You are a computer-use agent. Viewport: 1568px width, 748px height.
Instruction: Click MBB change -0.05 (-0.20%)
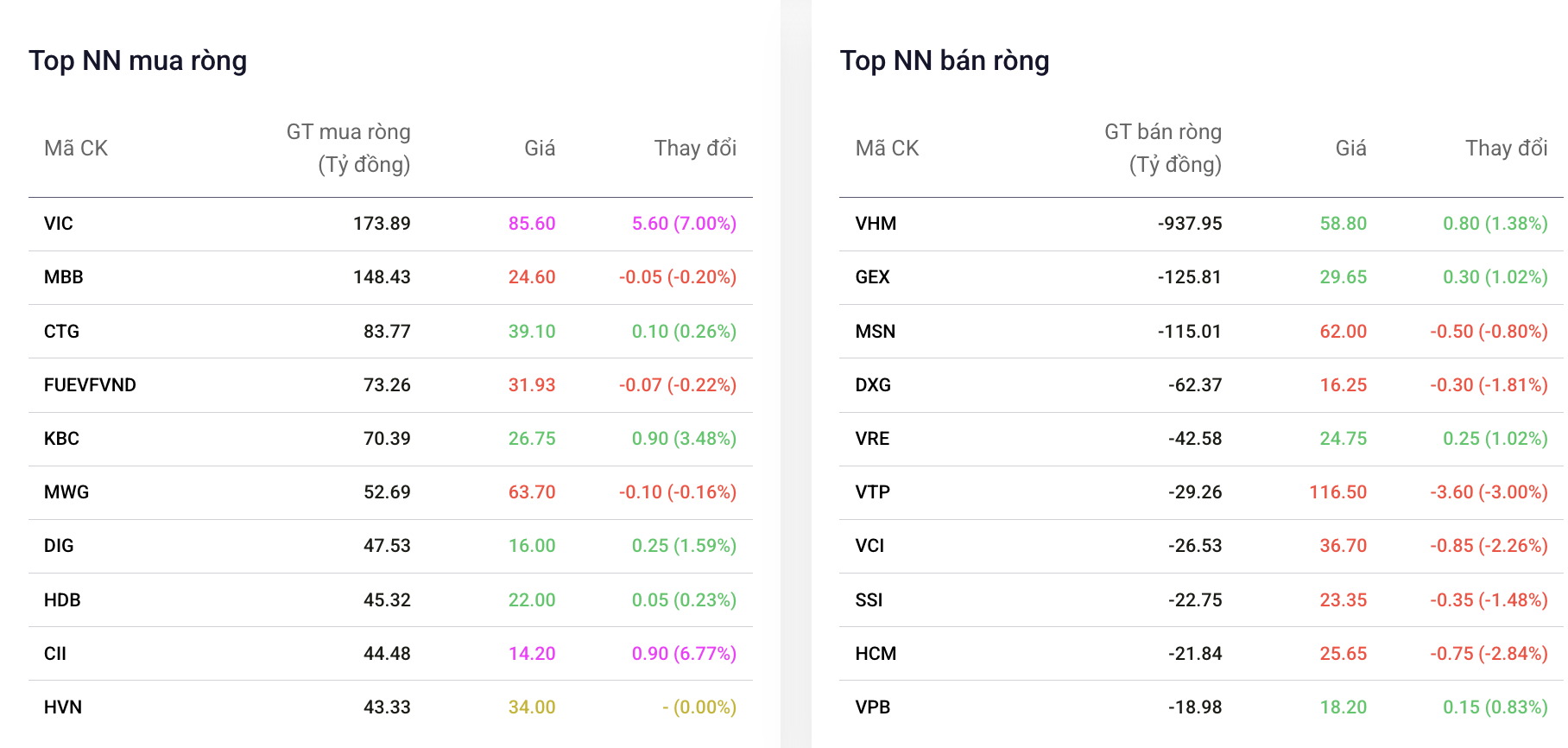pyautogui.click(x=678, y=277)
